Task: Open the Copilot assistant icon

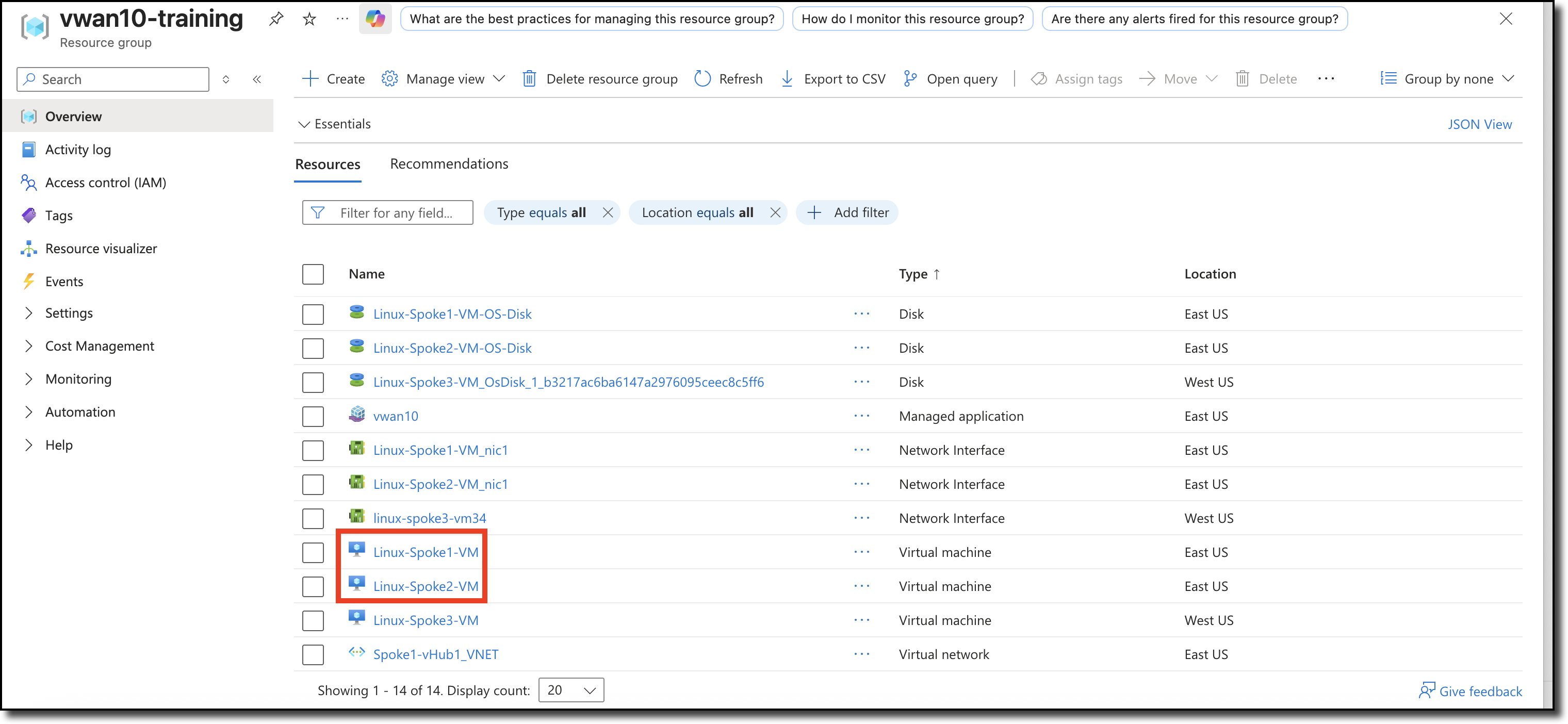Action: (x=375, y=18)
